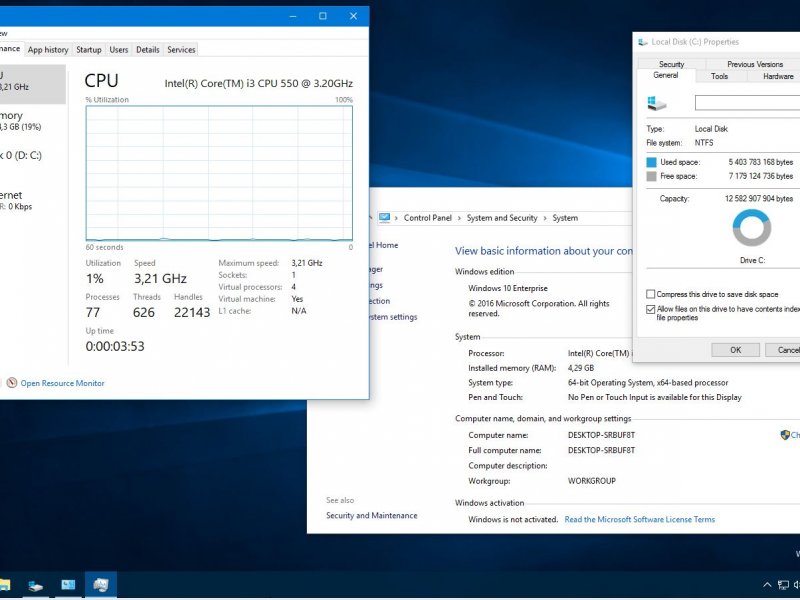Open the Advanced system settings link
This screenshot has width=800, height=600.
[393, 317]
